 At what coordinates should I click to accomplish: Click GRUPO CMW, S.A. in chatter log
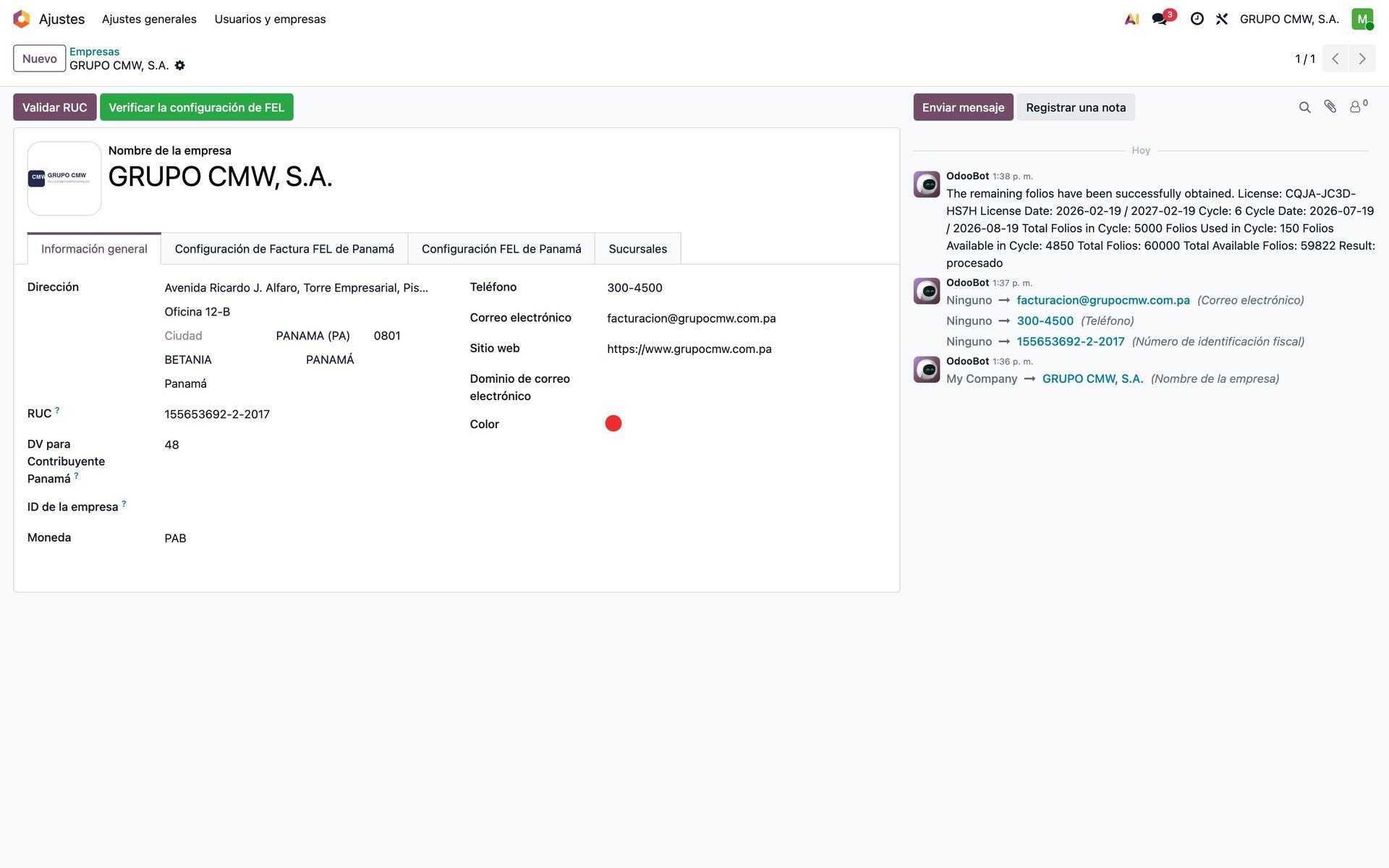(1093, 379)
